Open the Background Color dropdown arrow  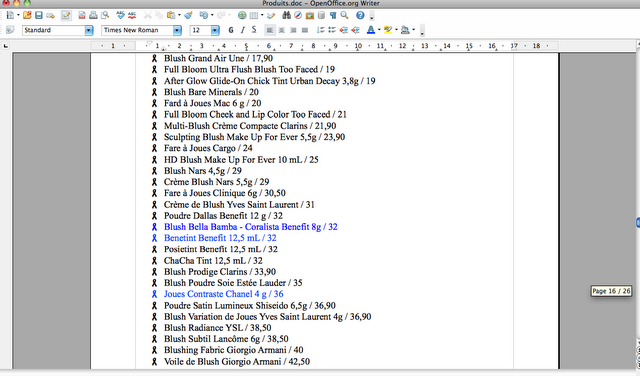413,30
